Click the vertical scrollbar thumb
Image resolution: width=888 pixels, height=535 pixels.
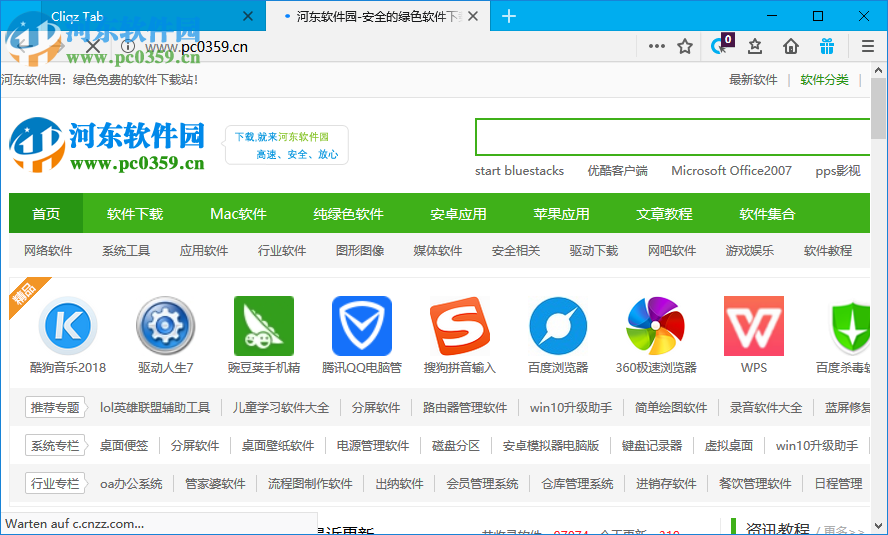(x=878, y=108)
